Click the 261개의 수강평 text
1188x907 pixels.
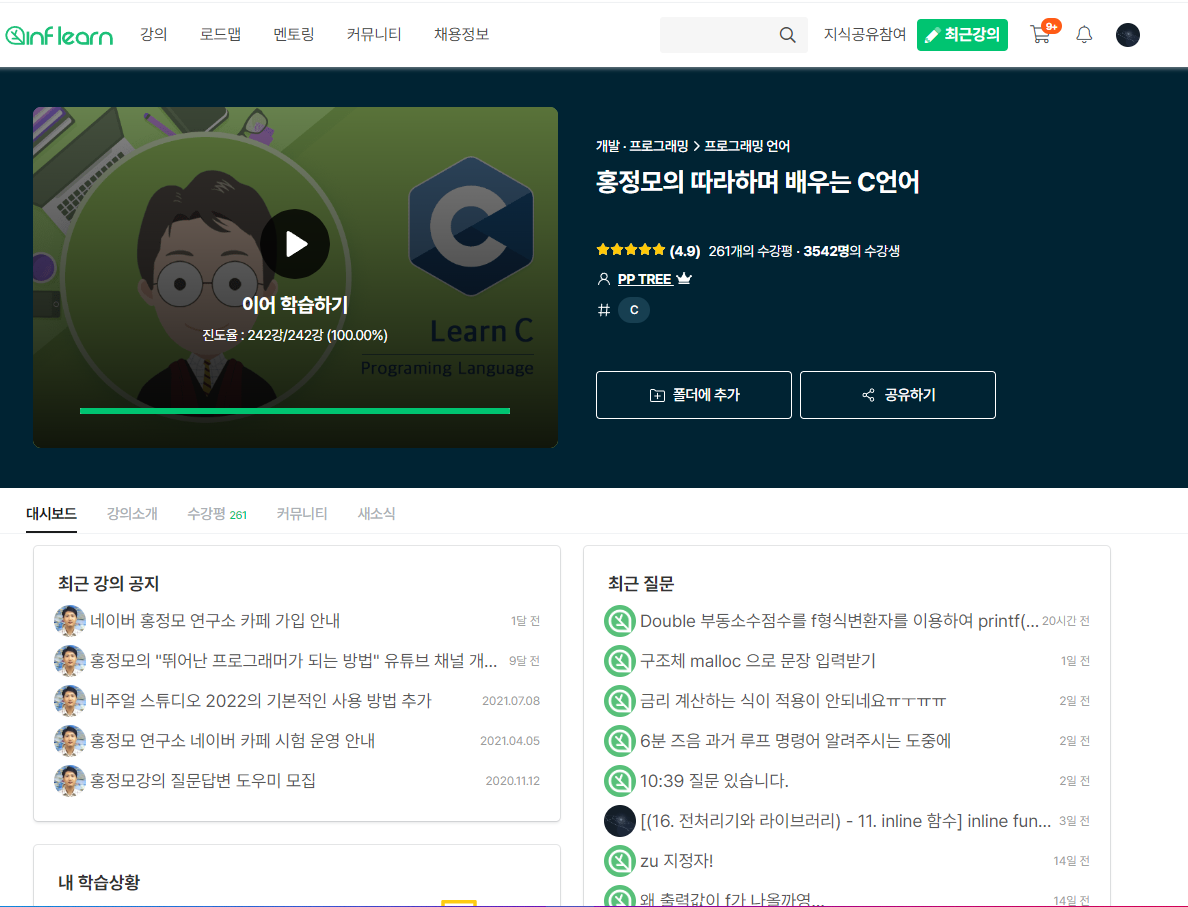[x=750, y=251]
